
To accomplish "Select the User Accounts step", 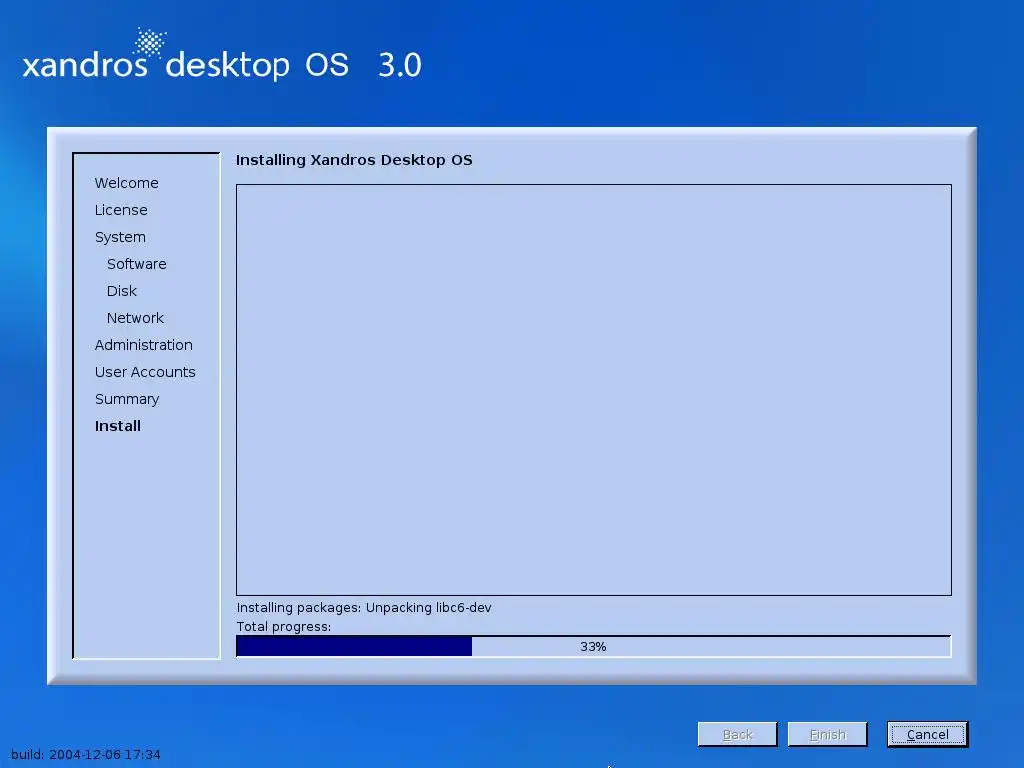I will (145, 372).
